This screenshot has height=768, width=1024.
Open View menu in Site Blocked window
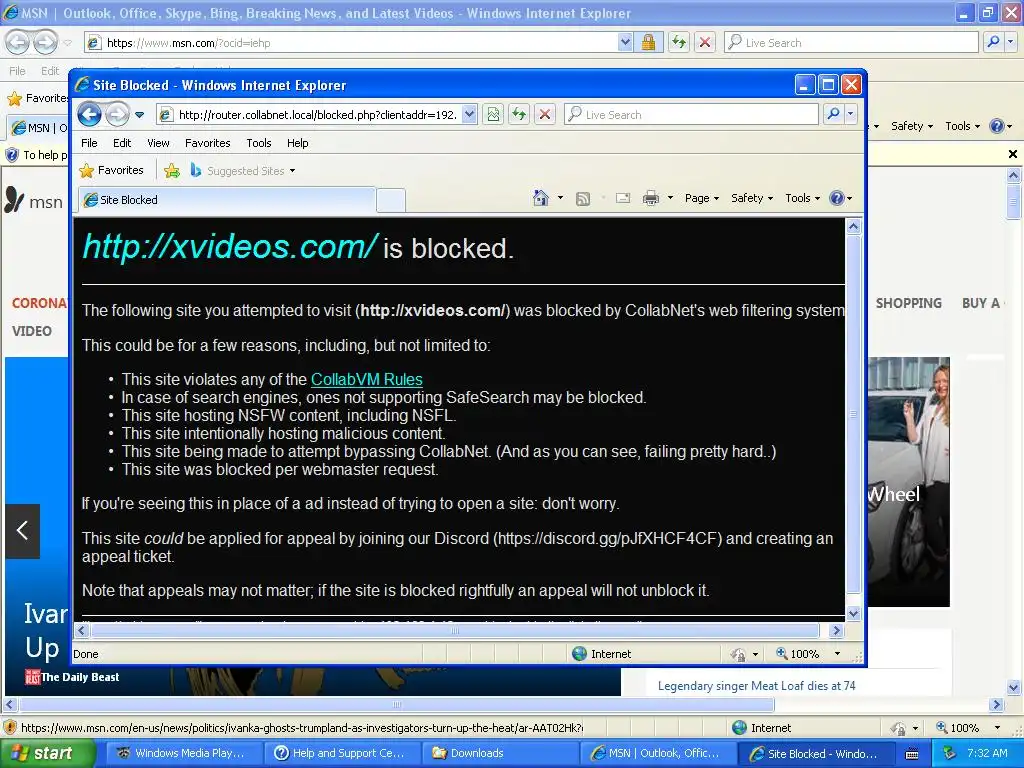point(158,143)
